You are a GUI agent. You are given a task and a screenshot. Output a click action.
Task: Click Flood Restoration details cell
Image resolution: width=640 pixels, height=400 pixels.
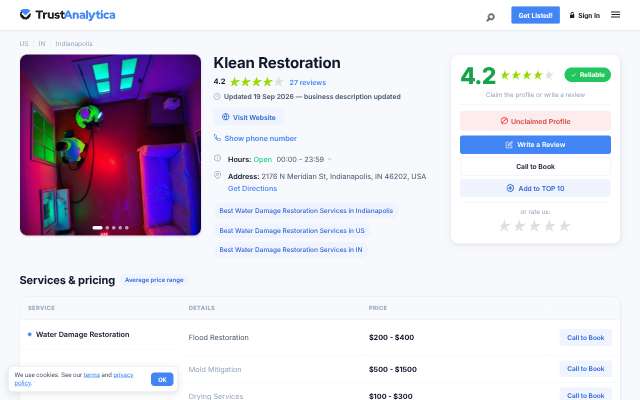point(218,338)
